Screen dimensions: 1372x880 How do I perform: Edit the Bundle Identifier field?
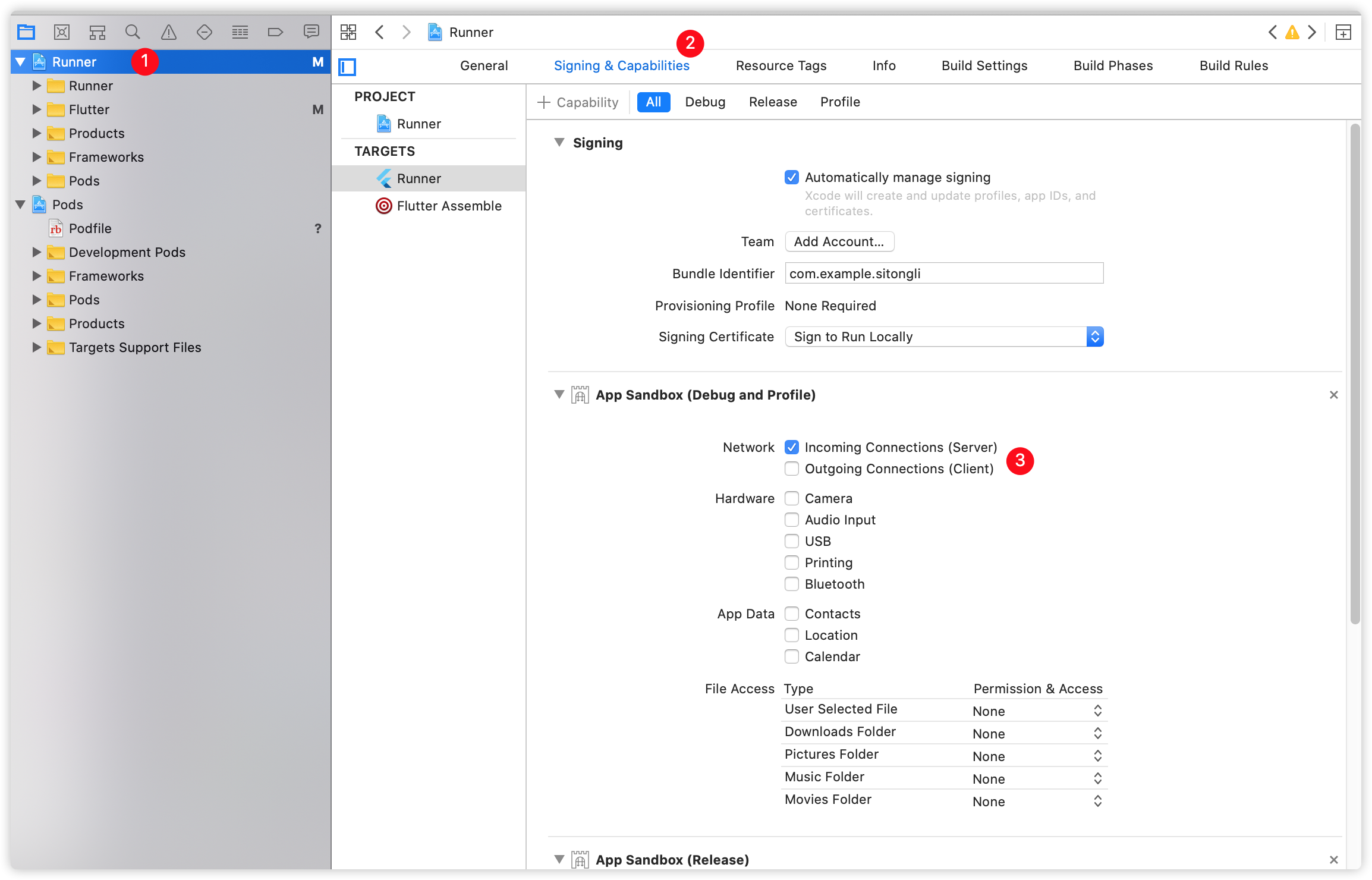click(x=944, y=274)
